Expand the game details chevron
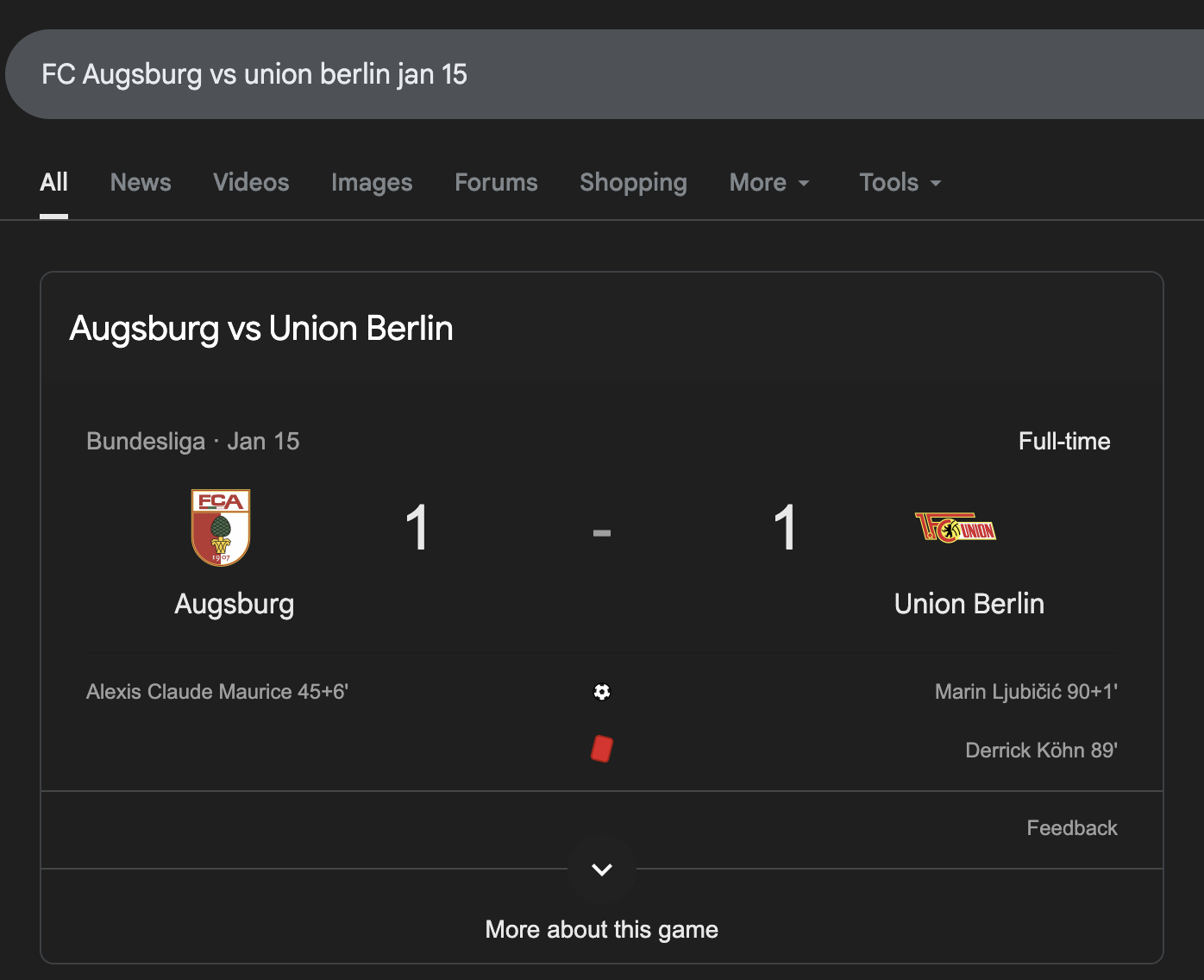Image resolution: width=1204 pixels, height=980 pixels. click(x=602, y=870)
